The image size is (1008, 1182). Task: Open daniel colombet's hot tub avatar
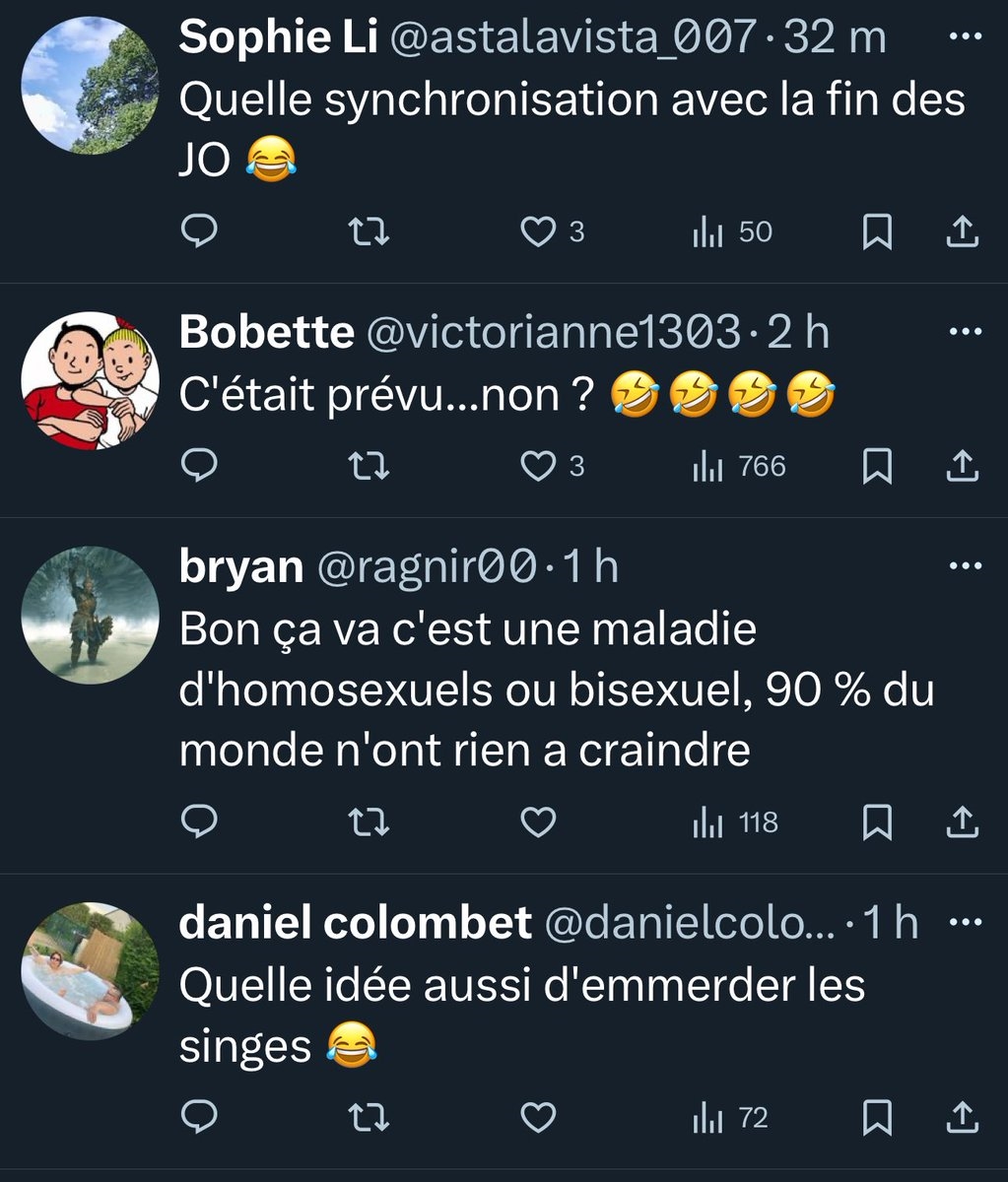[x=91, y=971]
